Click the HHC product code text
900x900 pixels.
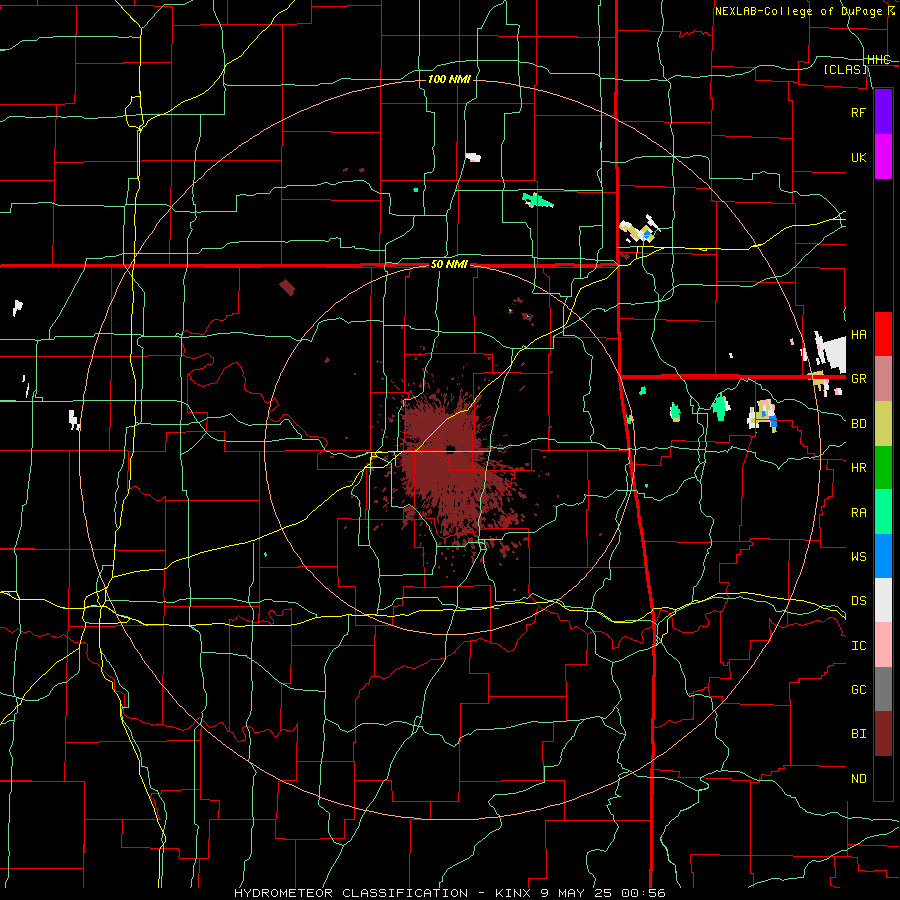(x=879, y=60)
